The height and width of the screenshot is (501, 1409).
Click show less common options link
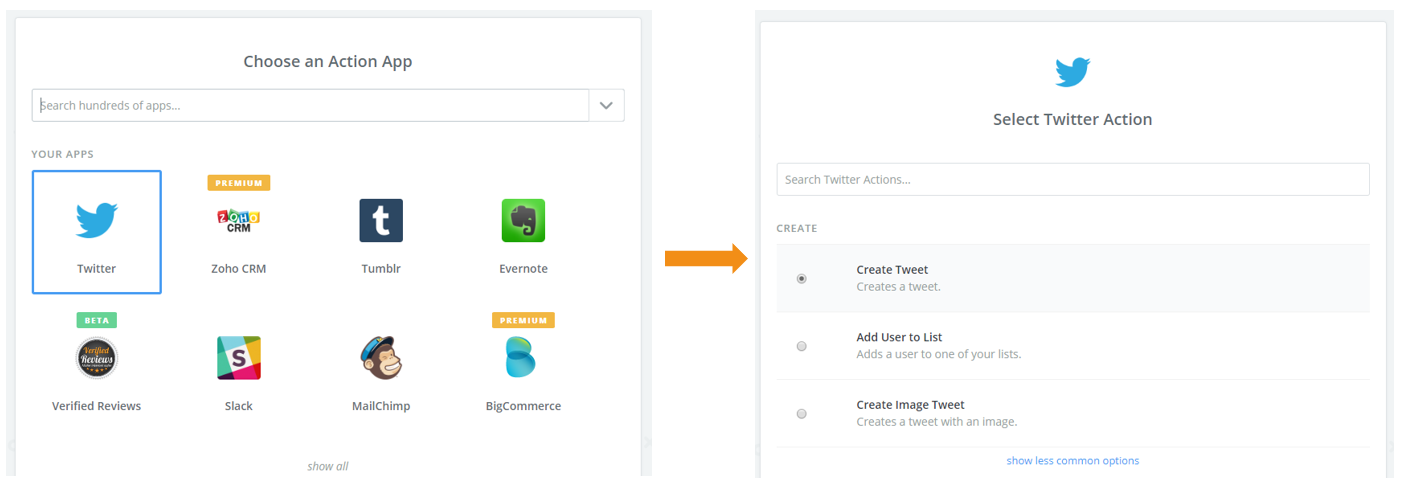1073,461
